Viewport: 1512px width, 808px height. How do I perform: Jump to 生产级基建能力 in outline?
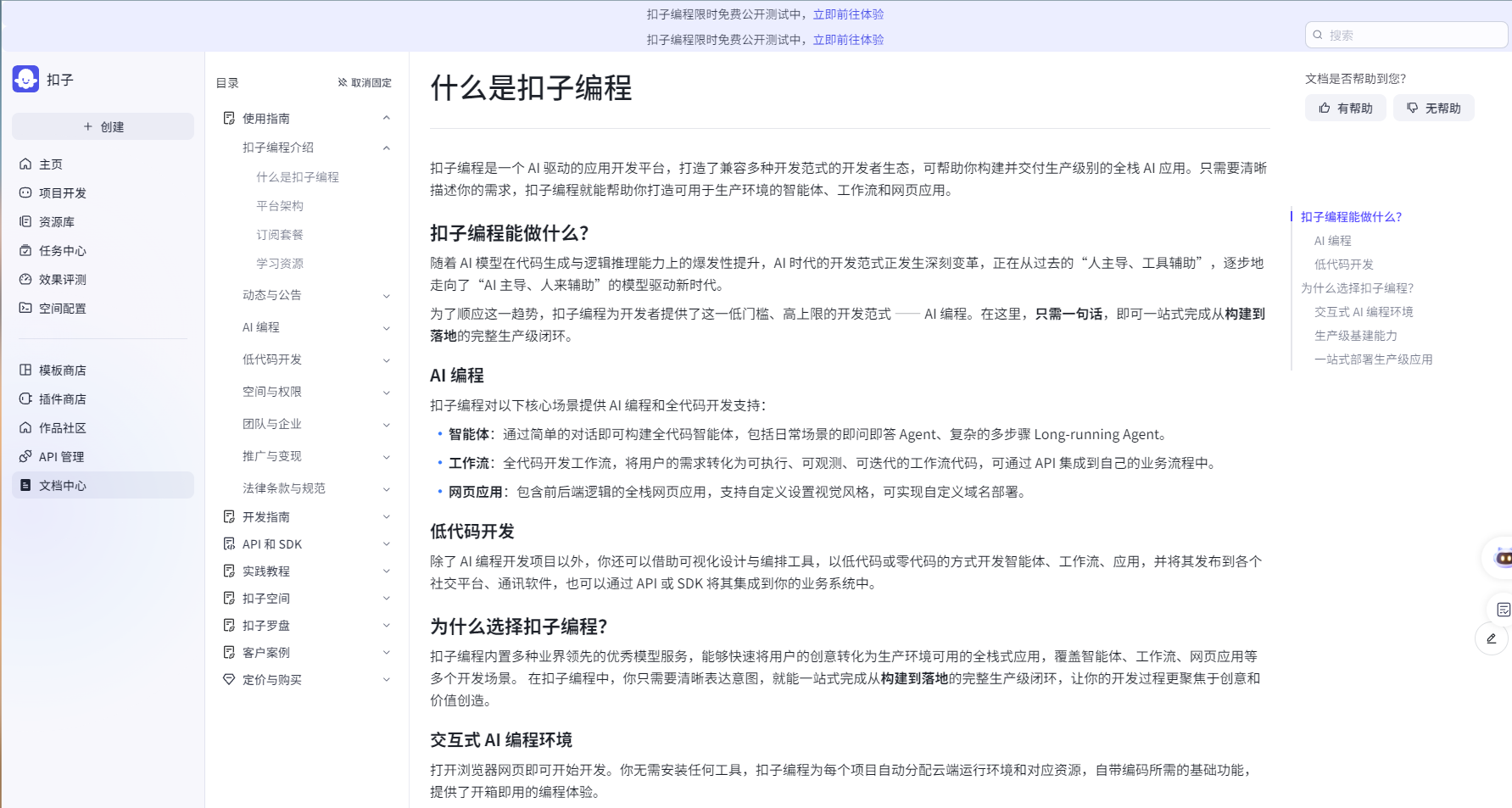point(1356,335)
